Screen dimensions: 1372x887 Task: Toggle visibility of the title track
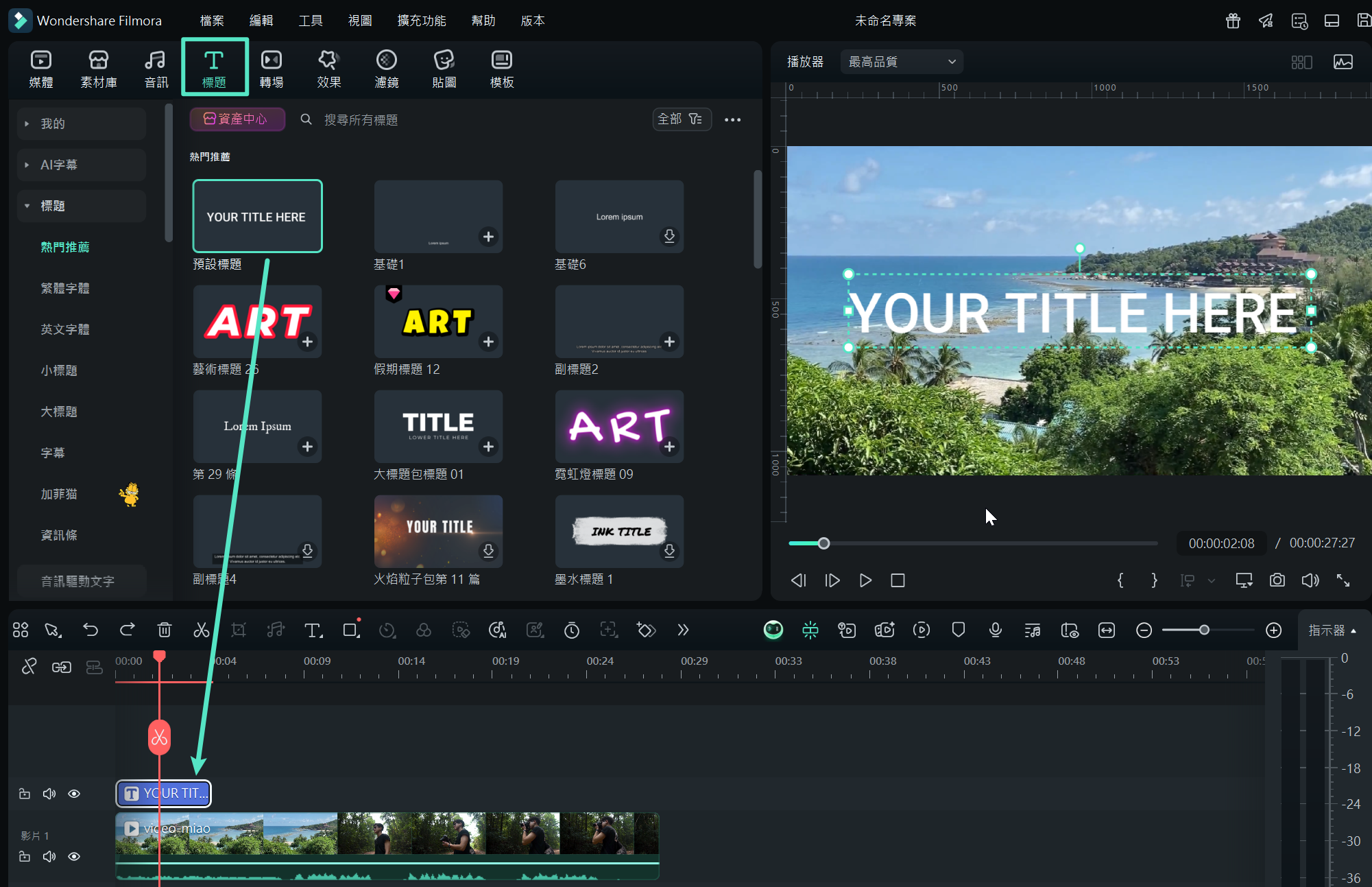click(74, 794)
